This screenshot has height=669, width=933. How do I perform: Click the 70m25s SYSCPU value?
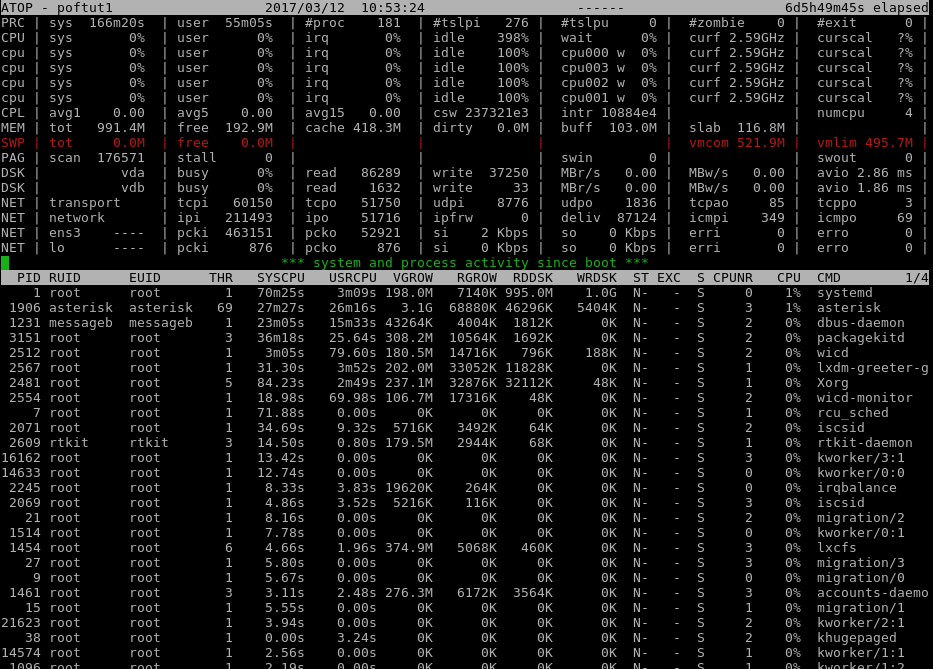point(281,293)
